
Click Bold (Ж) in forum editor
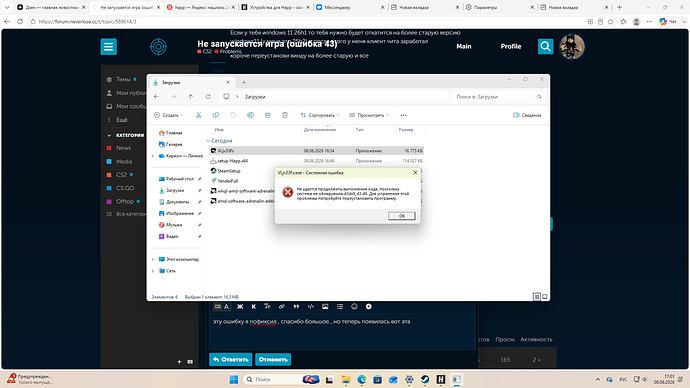[x=240, y=307]
